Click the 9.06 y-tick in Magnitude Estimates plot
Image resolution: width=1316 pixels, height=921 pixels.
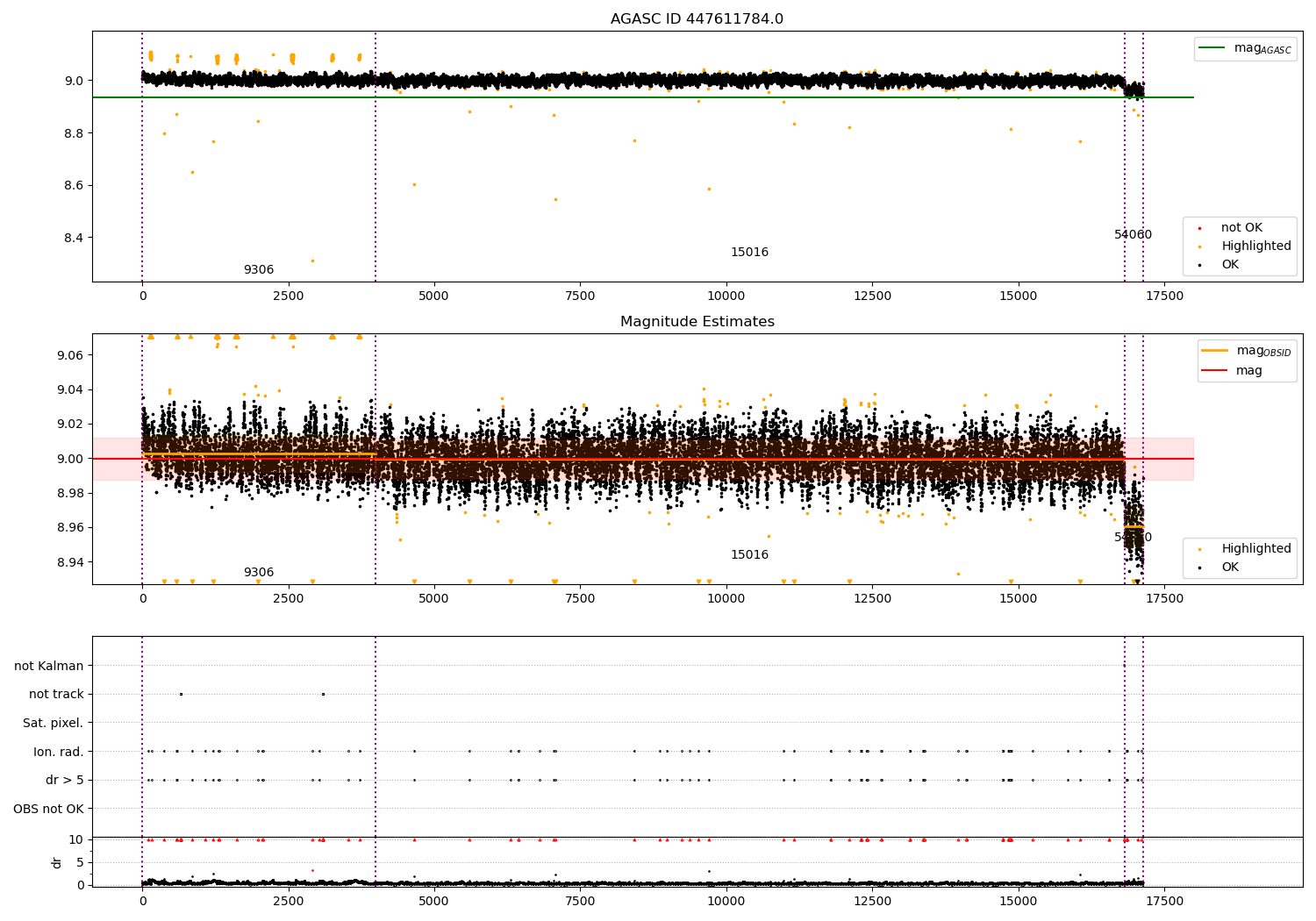(69, 355)
